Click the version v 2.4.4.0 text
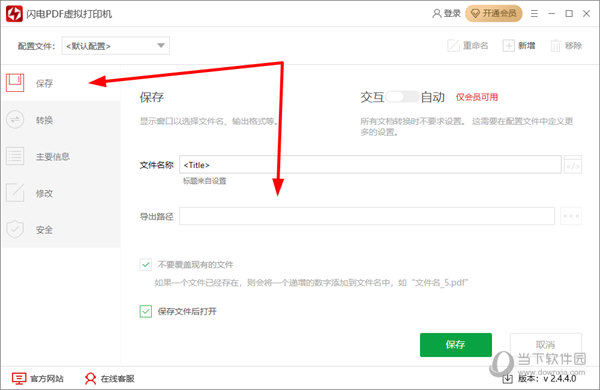Screen dimensions: 600x390 tap(547, 379)
